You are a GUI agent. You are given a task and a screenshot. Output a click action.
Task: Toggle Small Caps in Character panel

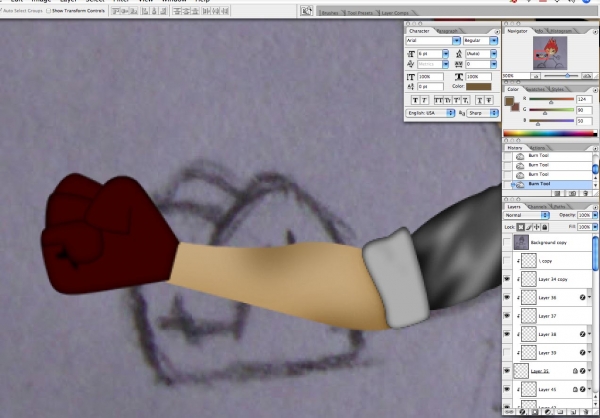pyautogui.click(x=447, y=100)
